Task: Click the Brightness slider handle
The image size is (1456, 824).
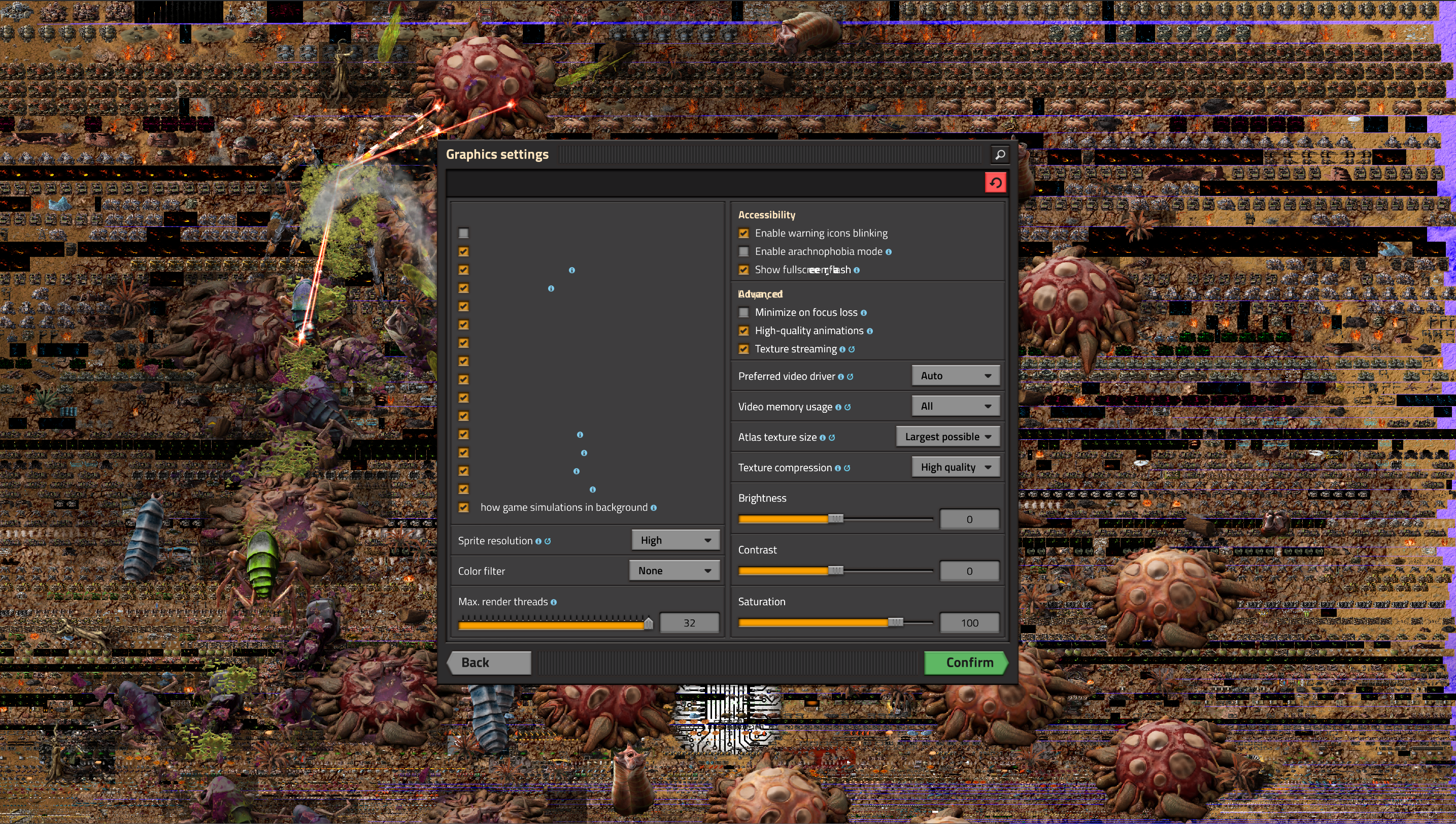Action: pyautogui.click(x=835, y=519)
